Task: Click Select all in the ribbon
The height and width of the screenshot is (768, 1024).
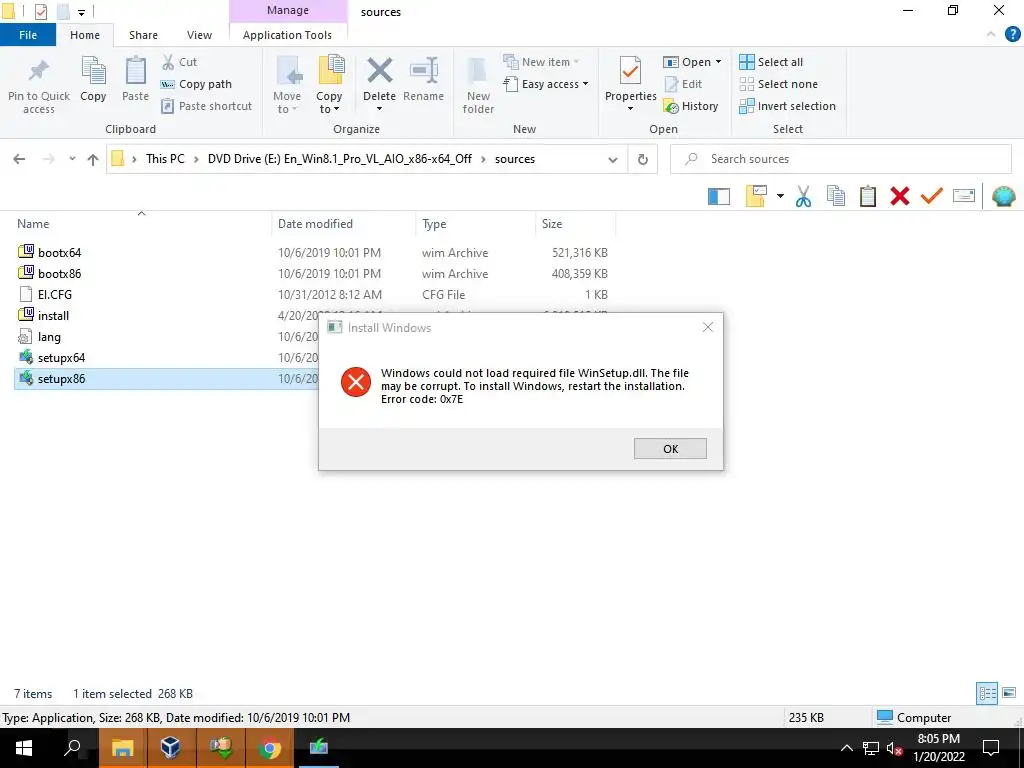Action: click(771, 62)
